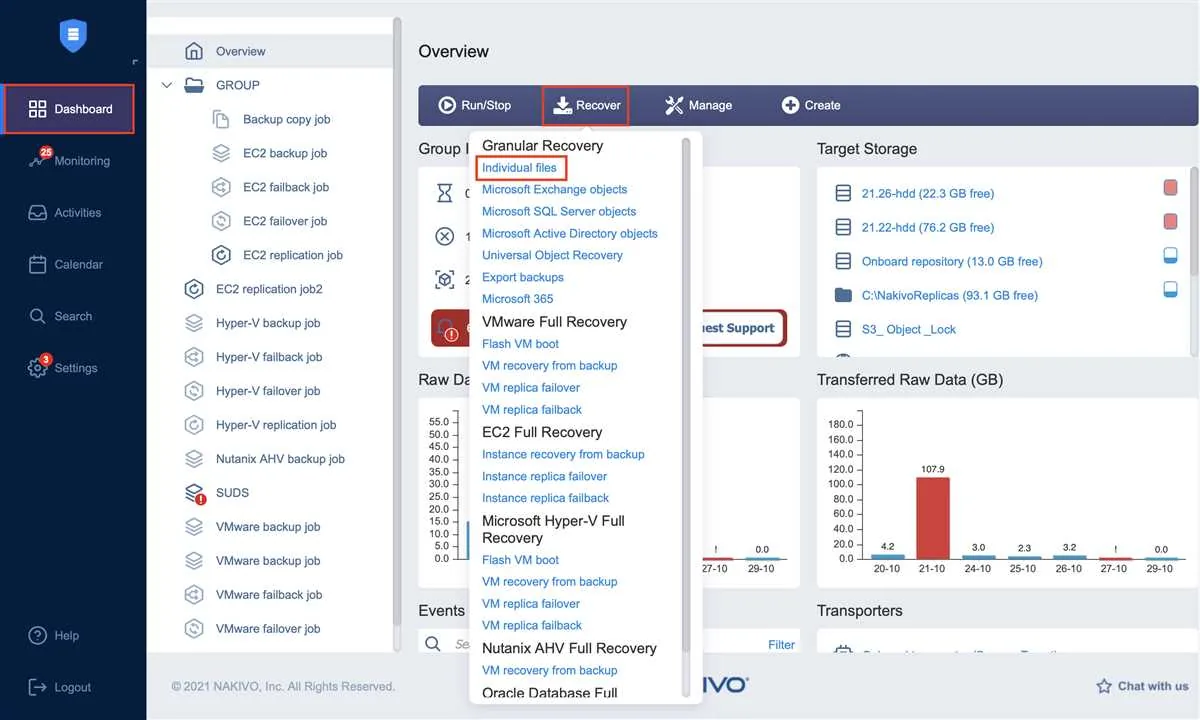Open the Search panel

point(70,315)
